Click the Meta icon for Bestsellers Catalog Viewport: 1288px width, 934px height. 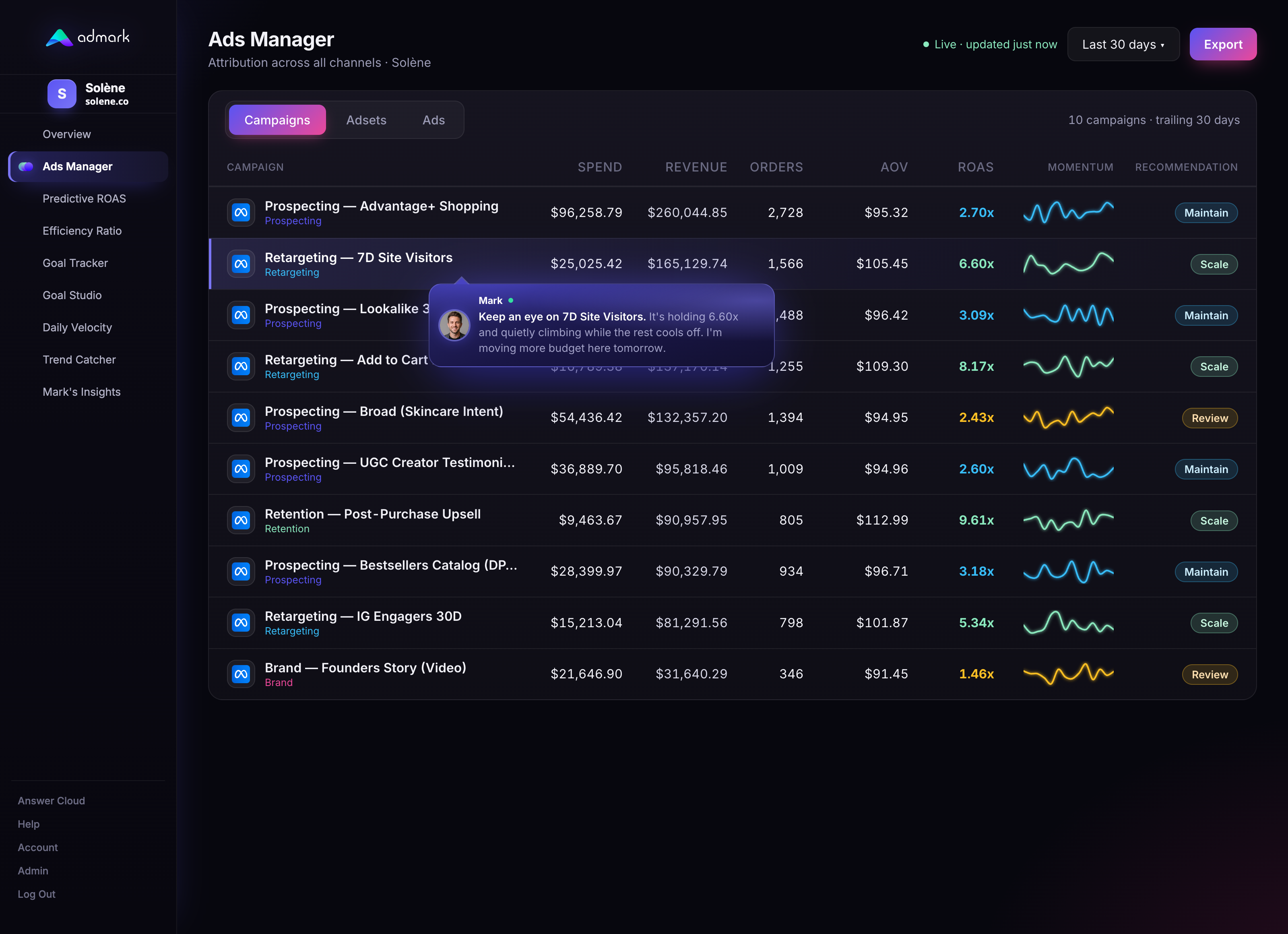pos(241,572)
